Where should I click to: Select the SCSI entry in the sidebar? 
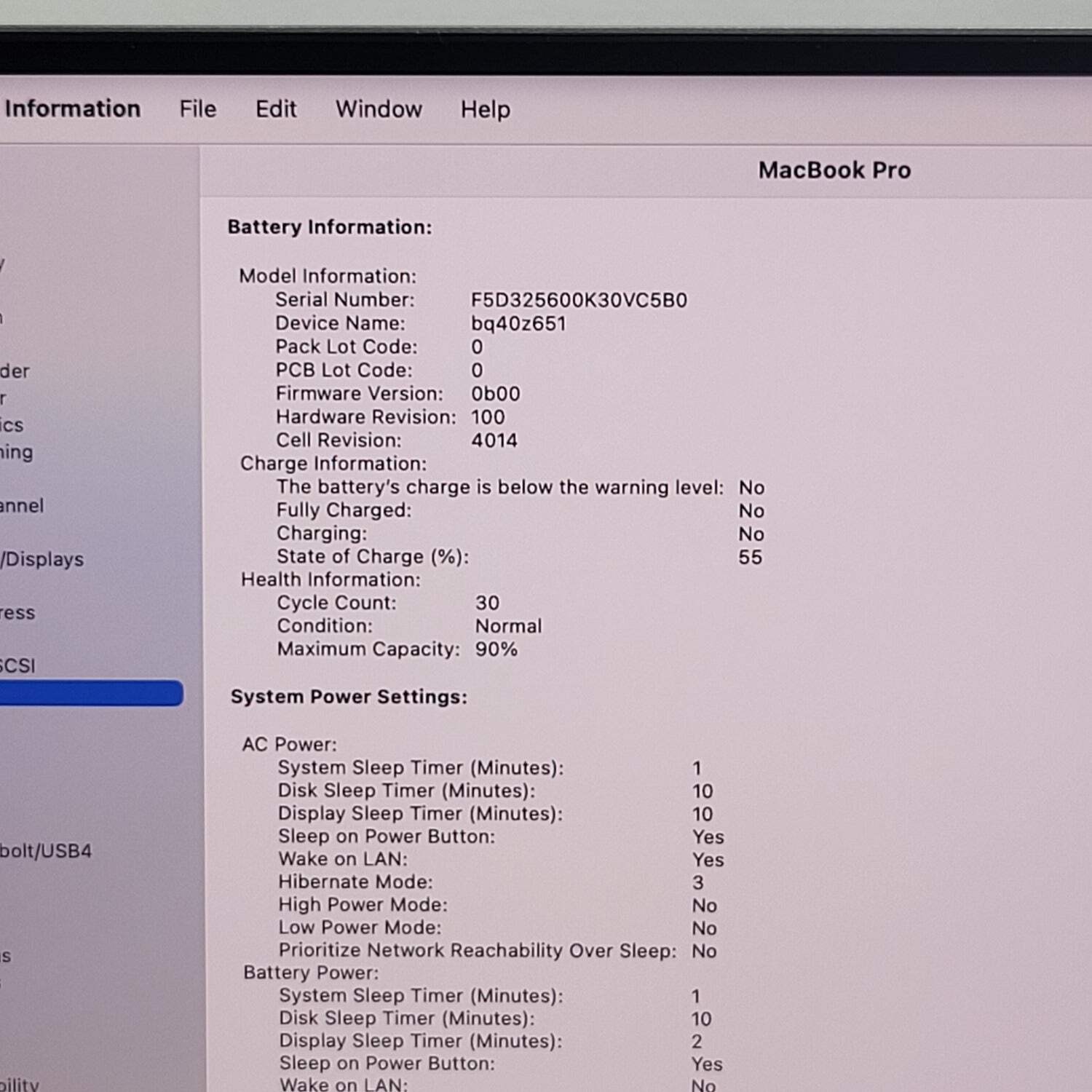point(17,666)
